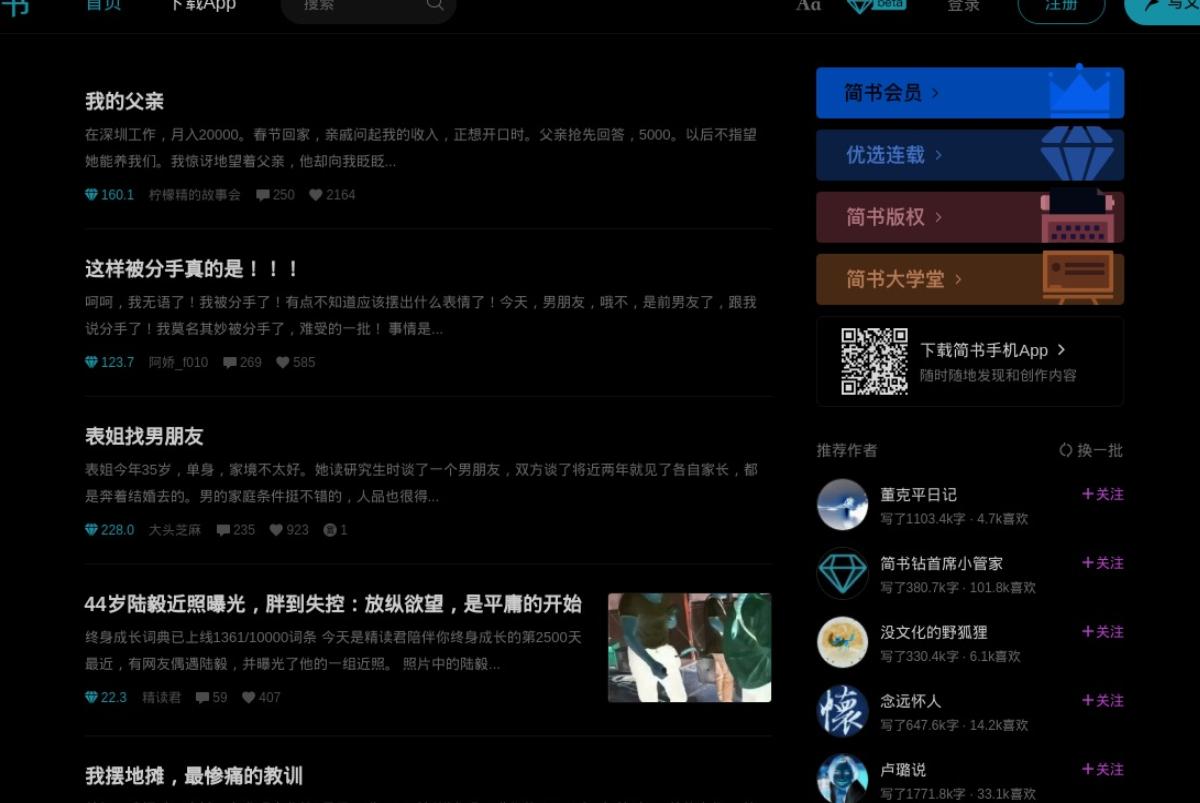Open article 这样被分手真的是！！！

pyautogui.click(x=192, y=269)
